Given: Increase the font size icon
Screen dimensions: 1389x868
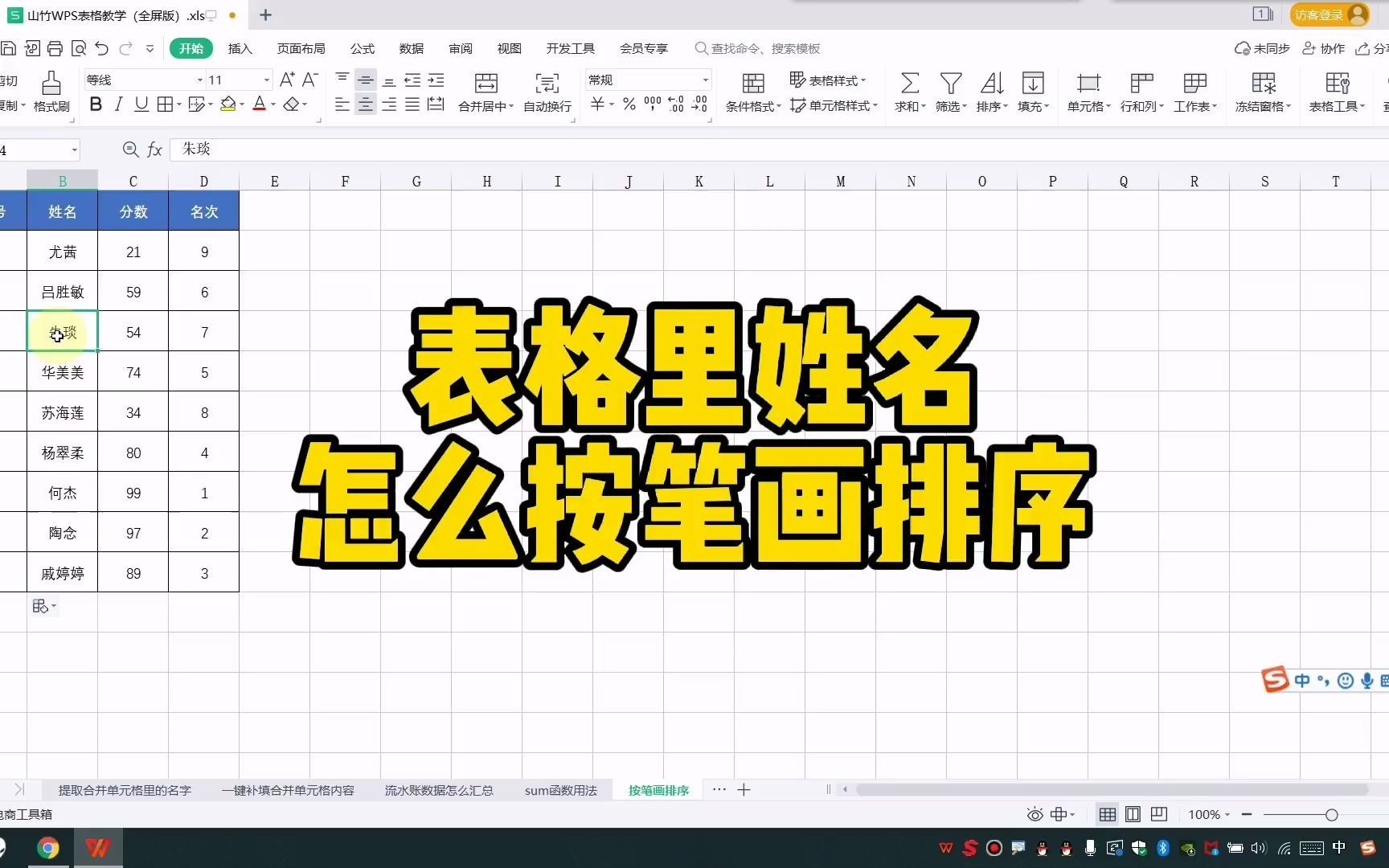Looking at the screenshot, I should (x=286, y=80).
